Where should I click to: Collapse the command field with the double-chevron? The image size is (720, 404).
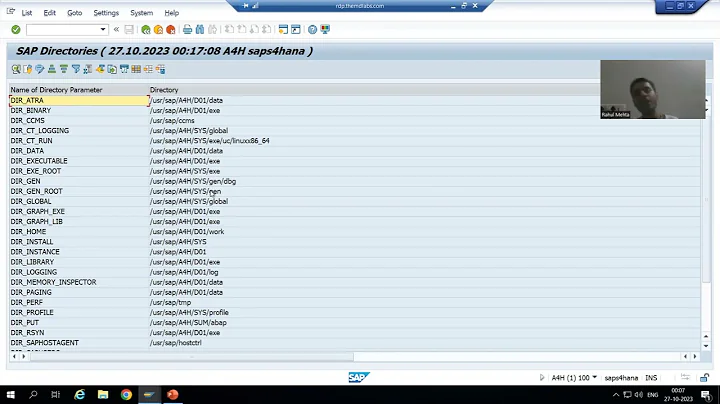coord(116,29)
